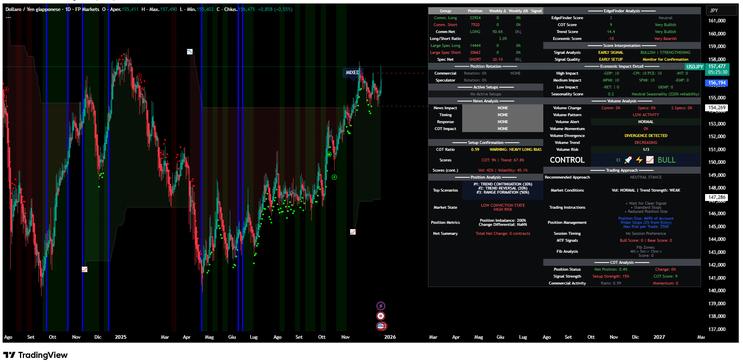Click the COT Impact row label
This screenshot has width=743, height=362.
[444, 128]
